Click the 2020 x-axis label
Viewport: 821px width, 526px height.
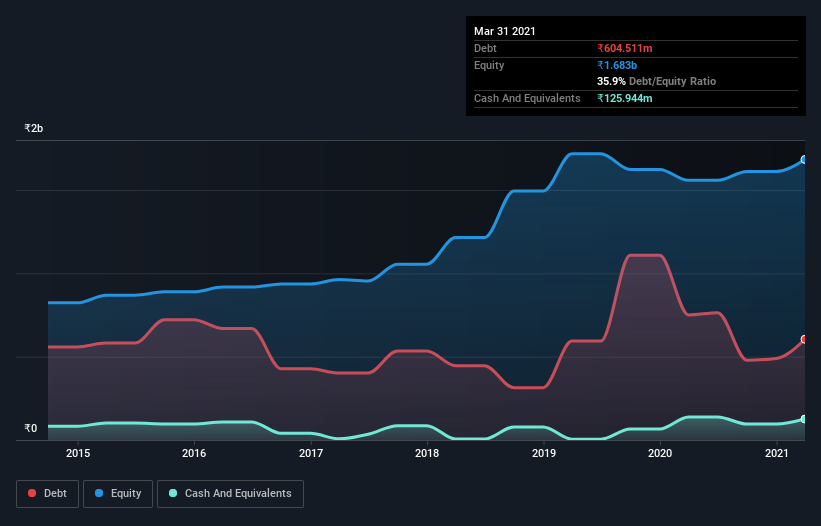tap(660, 453)
